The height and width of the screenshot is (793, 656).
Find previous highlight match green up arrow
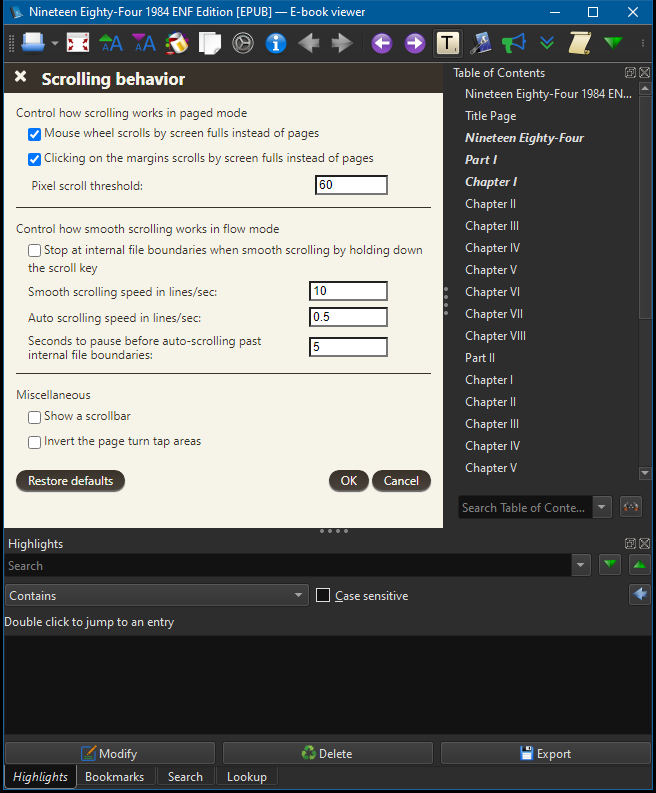639,565
